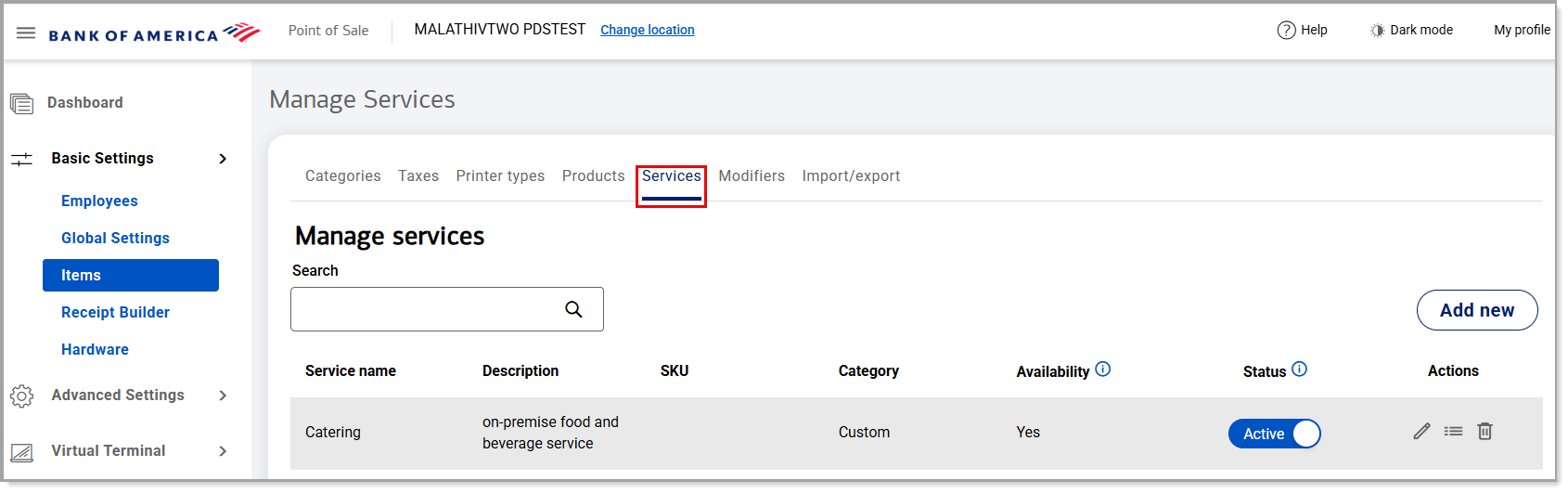Click the Point of Sale text
The image size is (1568, 493).
point(328,30)
